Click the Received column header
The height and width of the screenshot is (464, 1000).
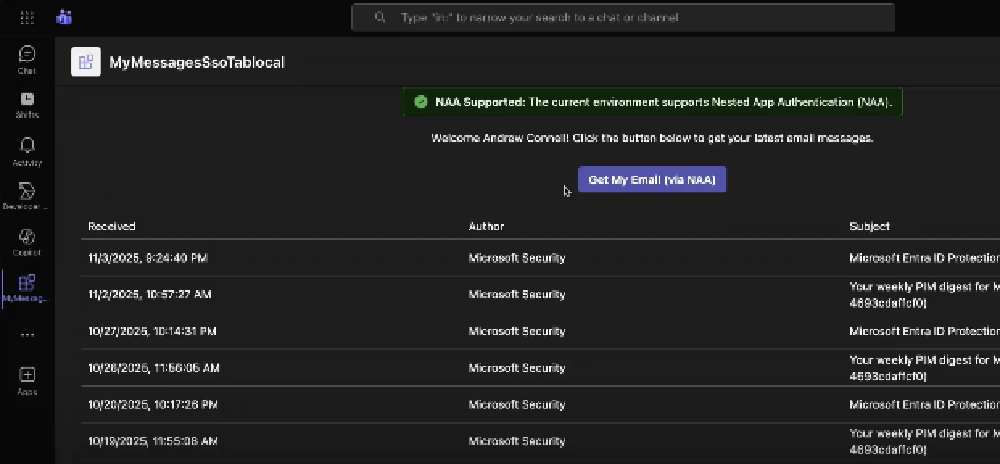pyautogui.click(x=112, y=226)
